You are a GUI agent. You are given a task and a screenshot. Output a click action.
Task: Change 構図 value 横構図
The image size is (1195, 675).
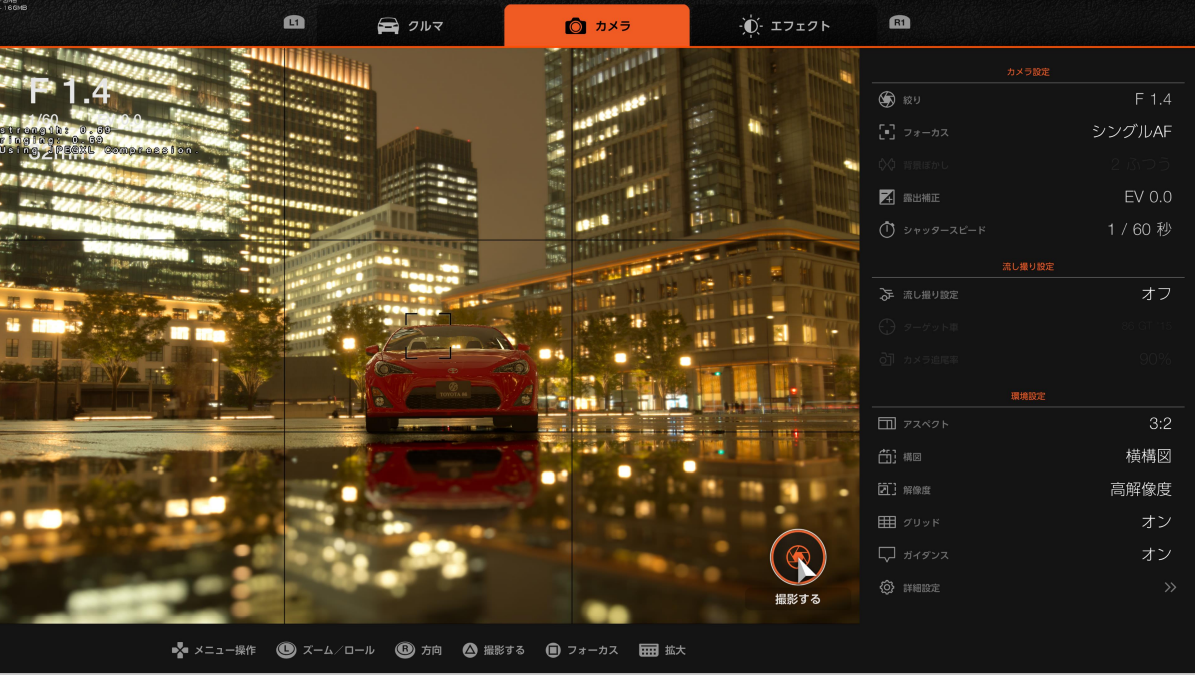pos(1149,456)
